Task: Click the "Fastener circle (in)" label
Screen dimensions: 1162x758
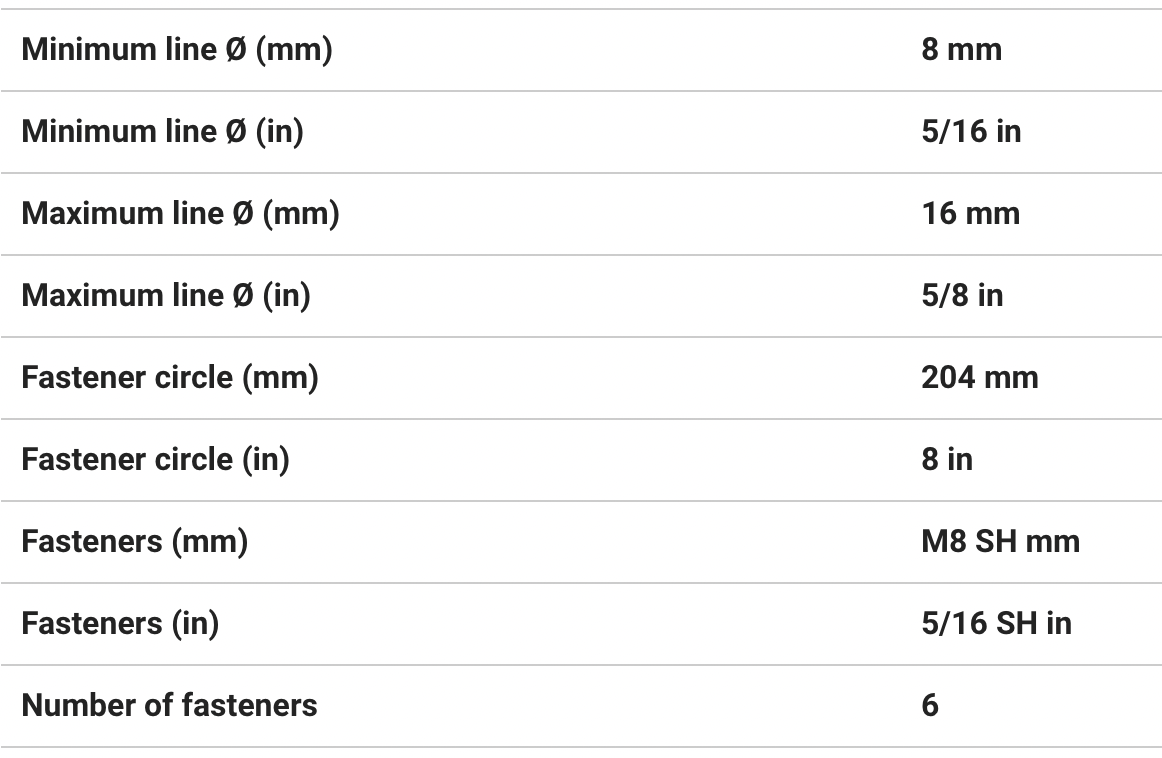Action: click(x=155, y=460)
